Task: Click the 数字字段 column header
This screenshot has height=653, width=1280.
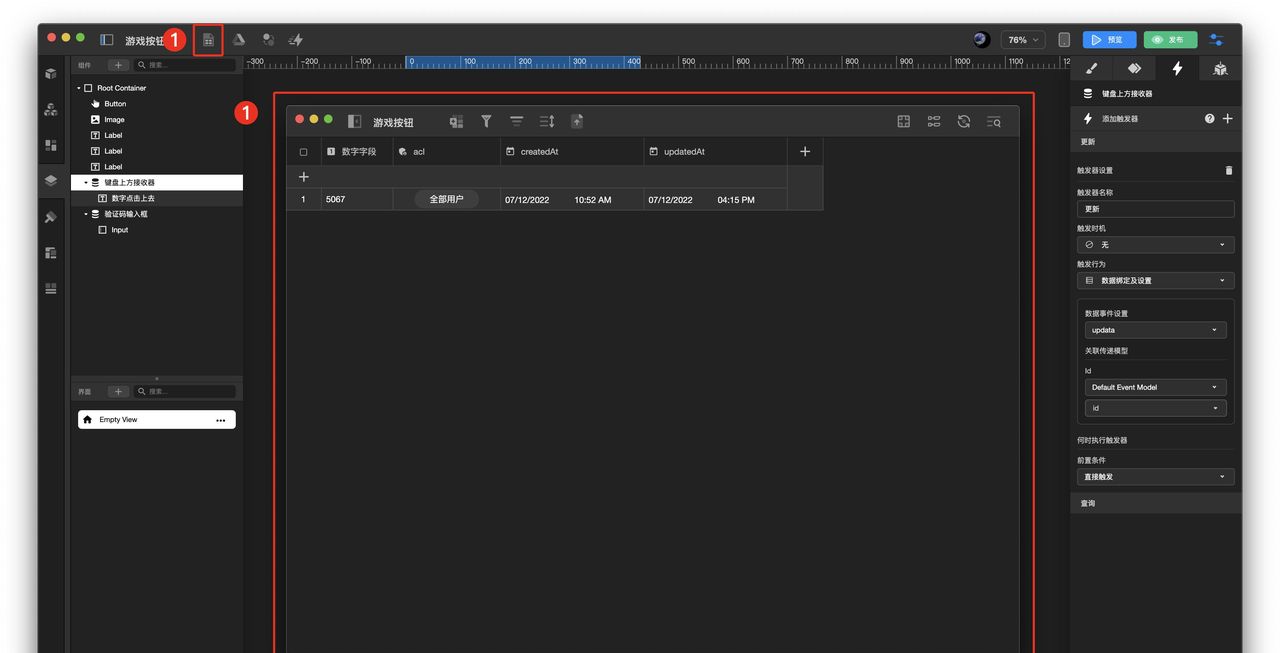Action: click(357, 152)
